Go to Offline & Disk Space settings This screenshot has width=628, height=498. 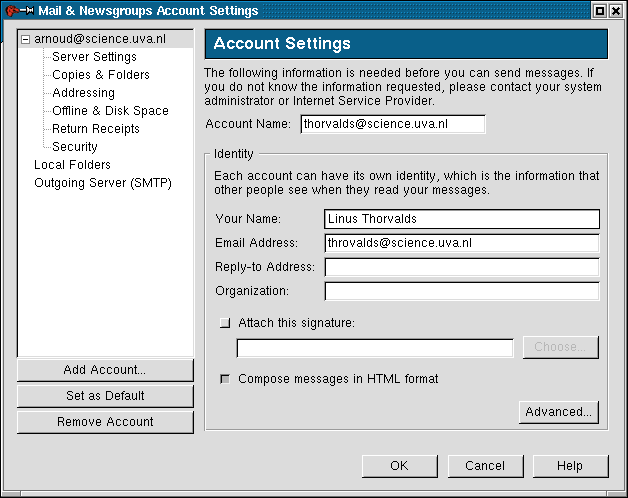[x=110, y=111]
